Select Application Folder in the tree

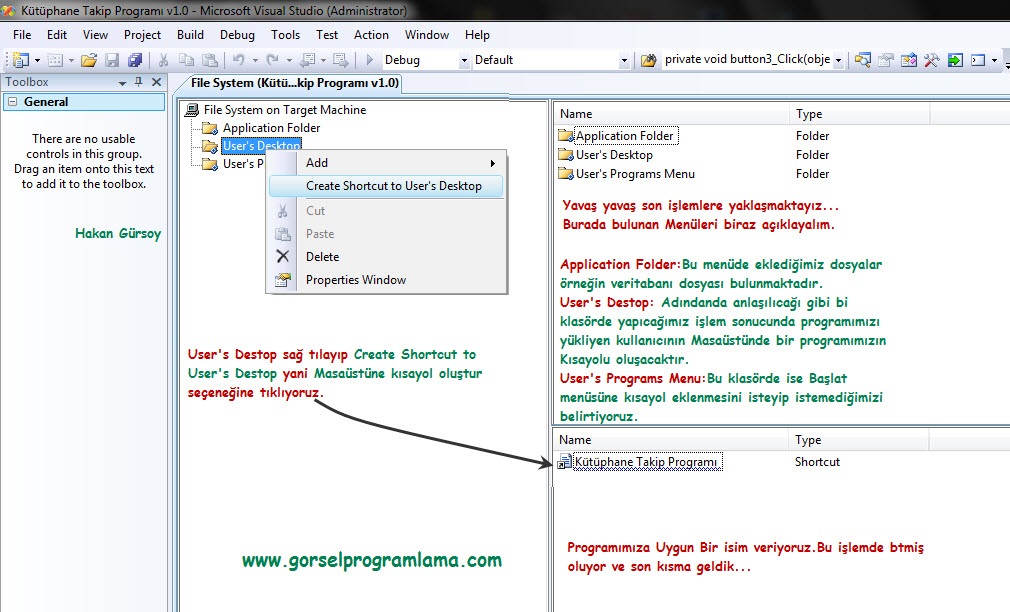(x=271, y=128)
